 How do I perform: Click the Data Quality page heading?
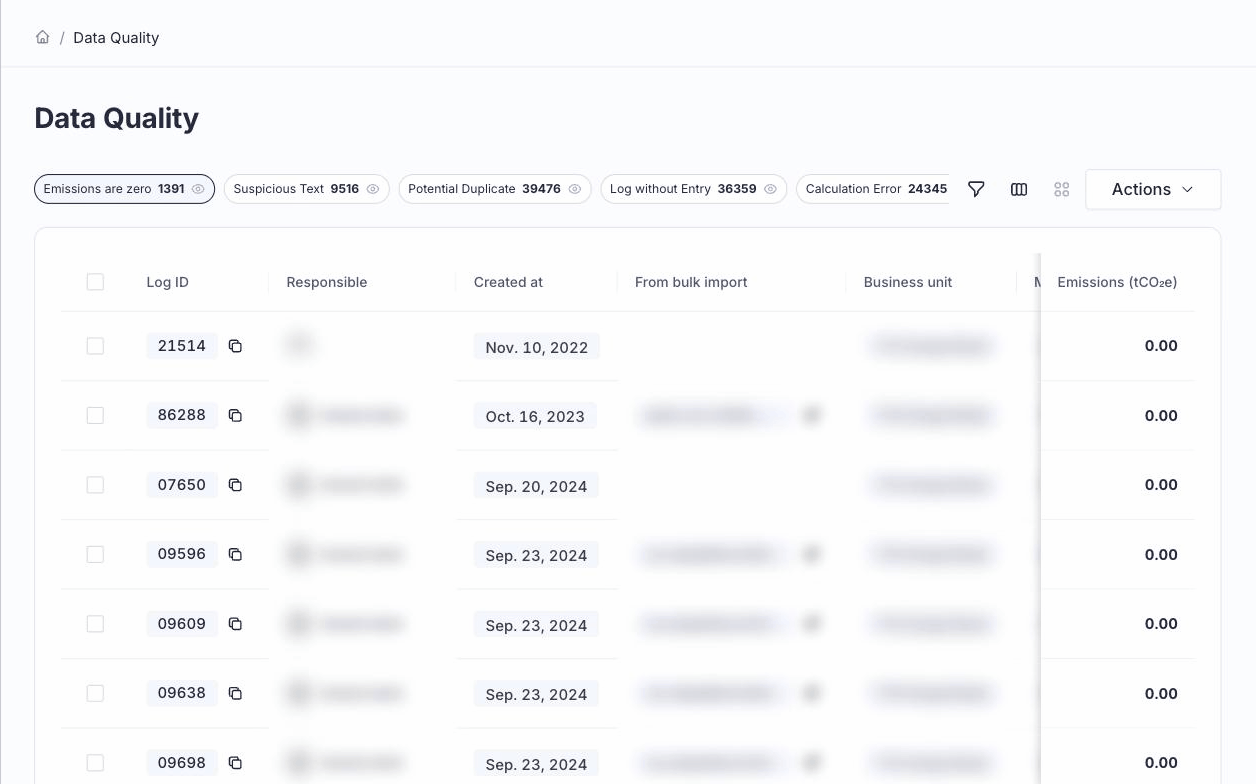(116, 118)
